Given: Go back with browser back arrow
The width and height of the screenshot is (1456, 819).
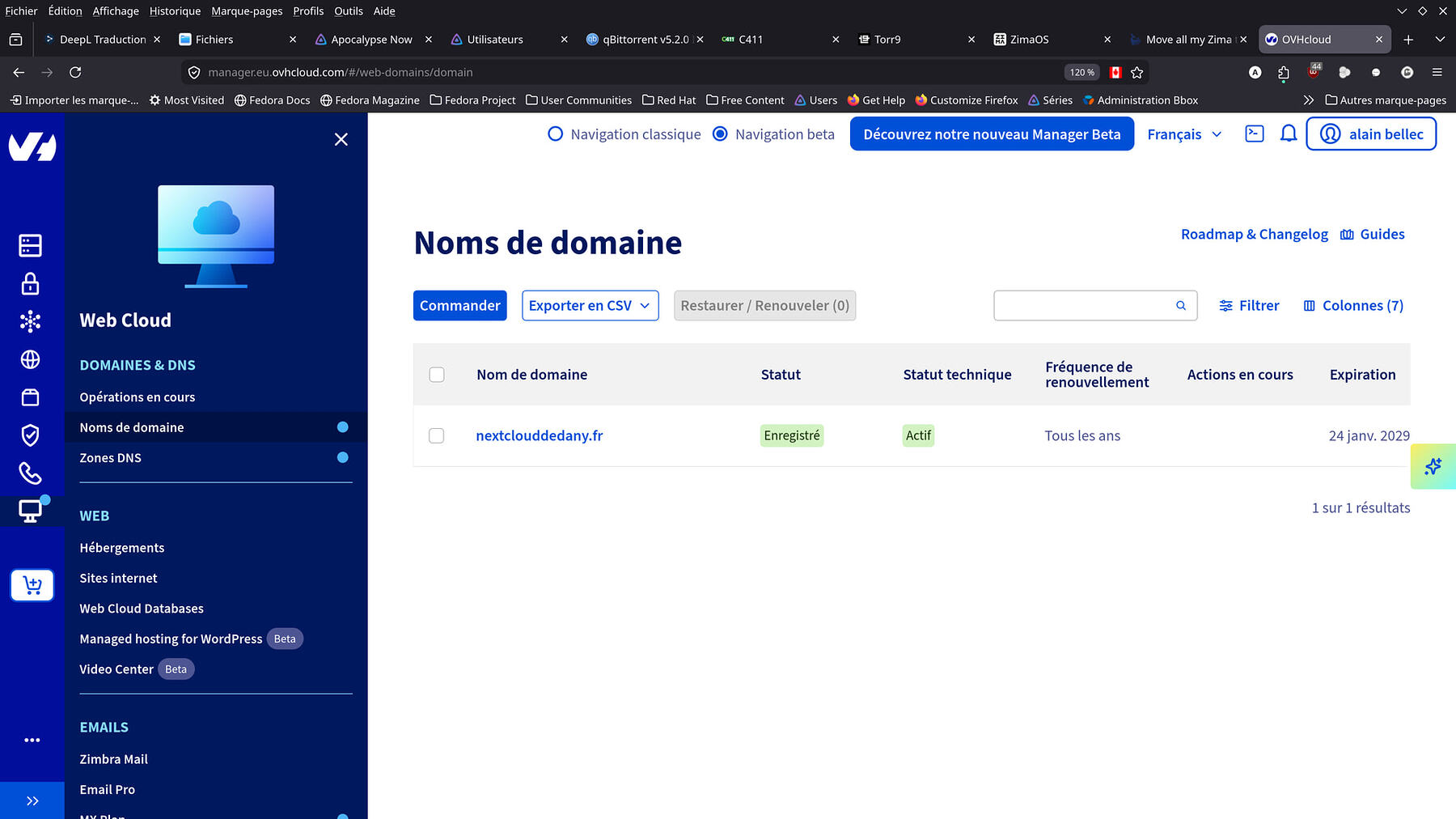Looking at the screenshot, I should pyautogui.click(x=19, y=72).
